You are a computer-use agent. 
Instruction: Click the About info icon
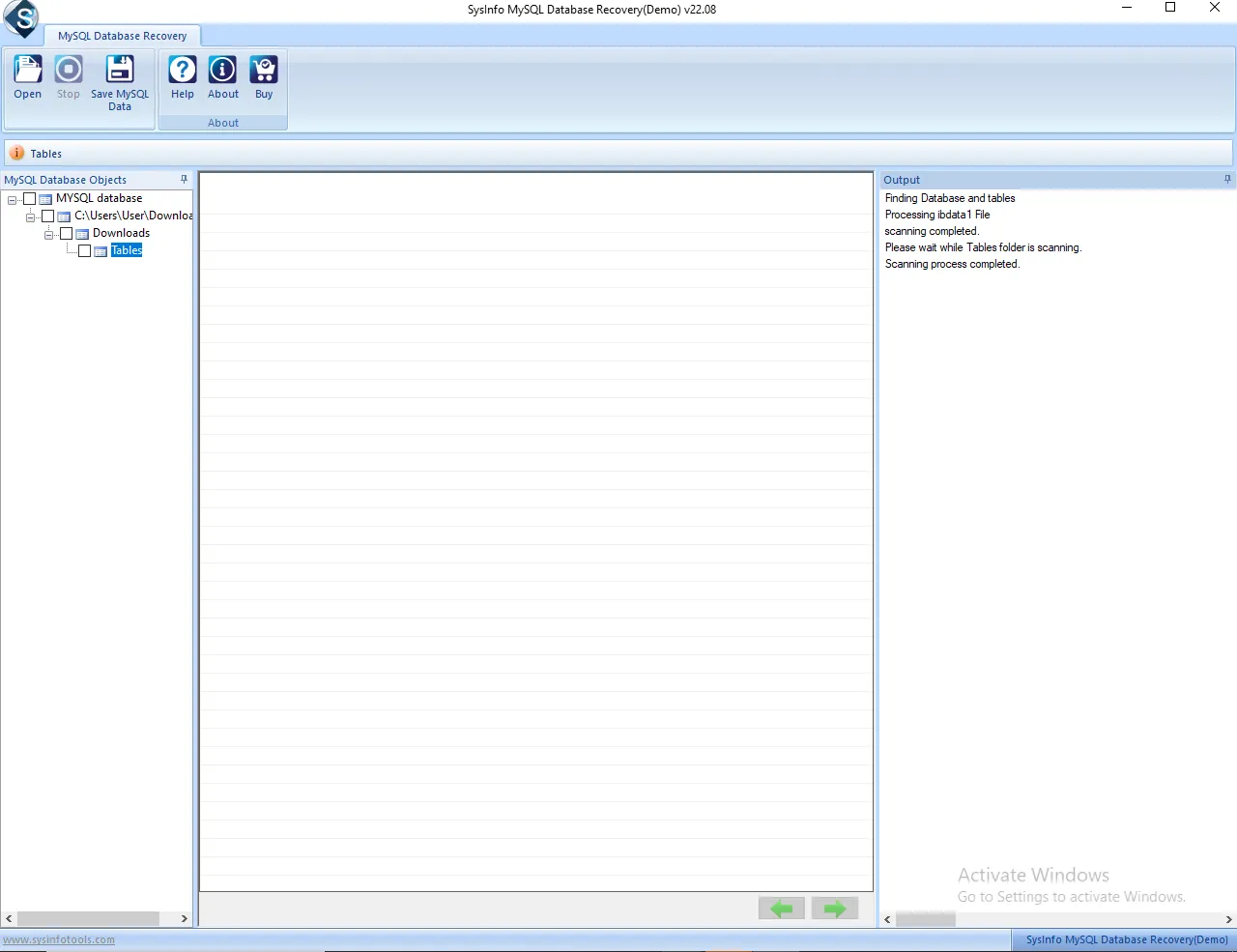[x=223, y=70]
